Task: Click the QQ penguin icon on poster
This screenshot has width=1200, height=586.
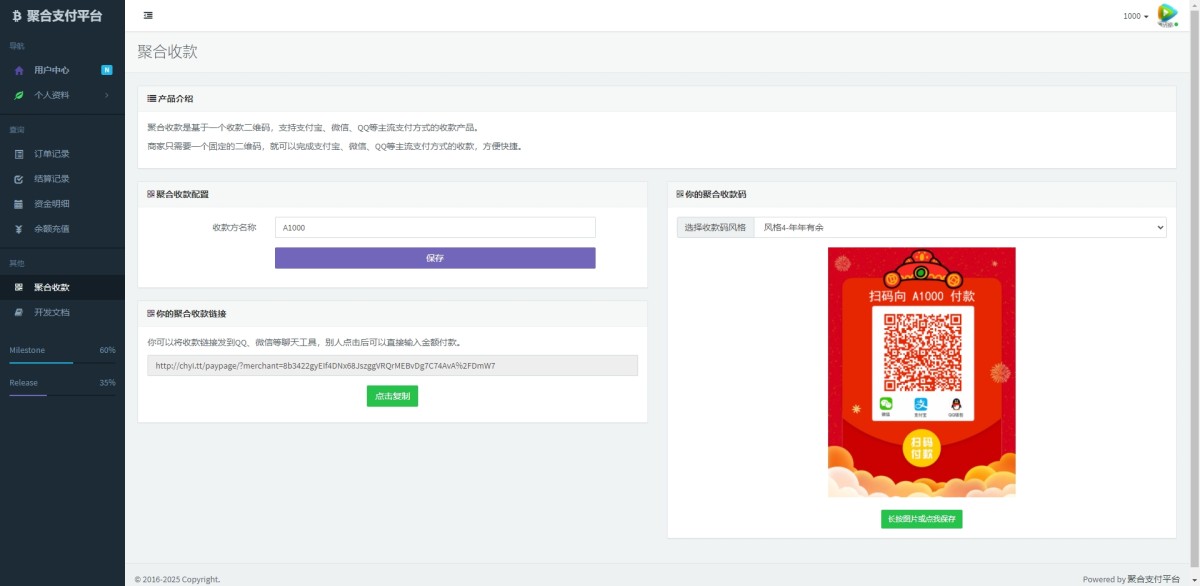Action: pos(956,405)
